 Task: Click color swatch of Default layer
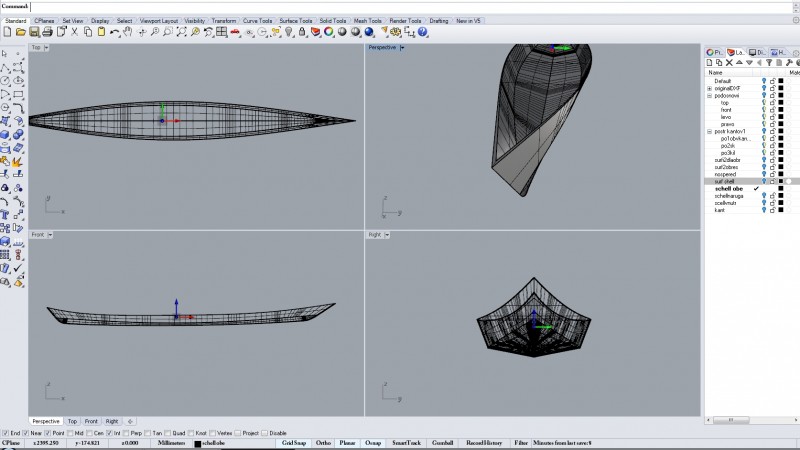pos(780,81)
